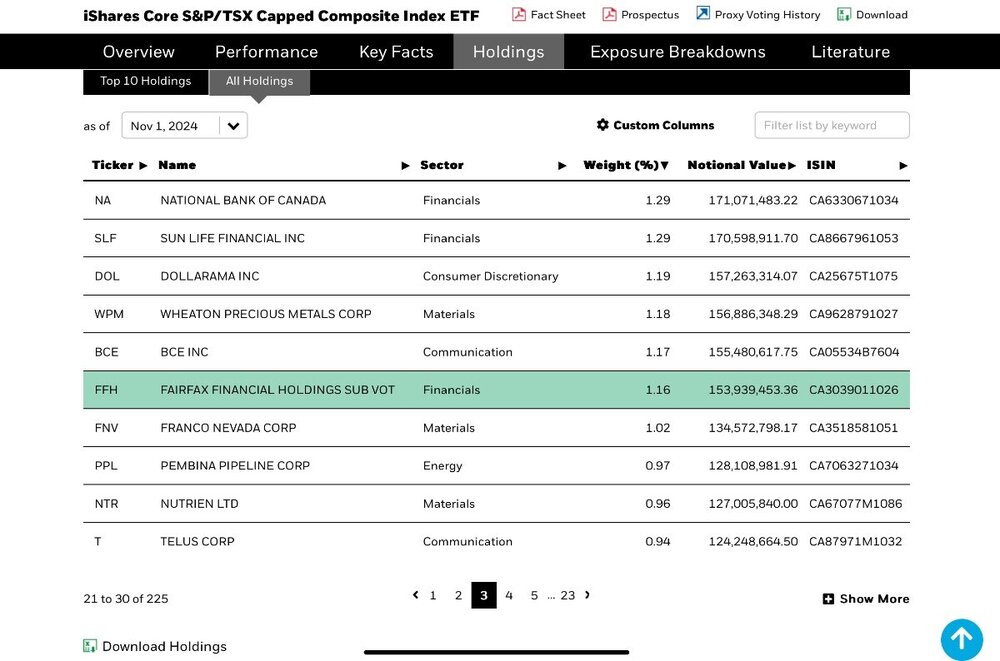Image resolution: width=1000 pixels, height=661 pixels.
Task: Sort by Sector column arrow
Action: 562,166
